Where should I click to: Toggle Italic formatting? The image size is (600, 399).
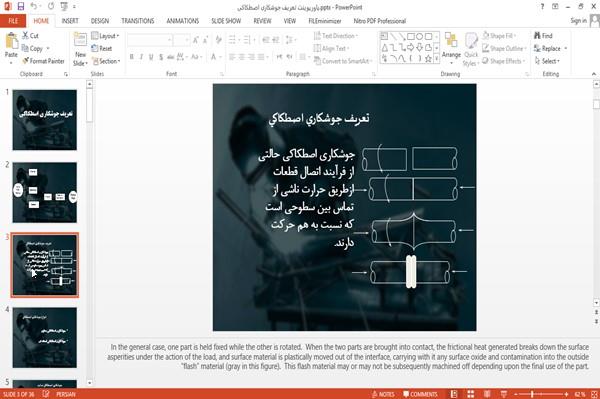(x=141, y=57)
